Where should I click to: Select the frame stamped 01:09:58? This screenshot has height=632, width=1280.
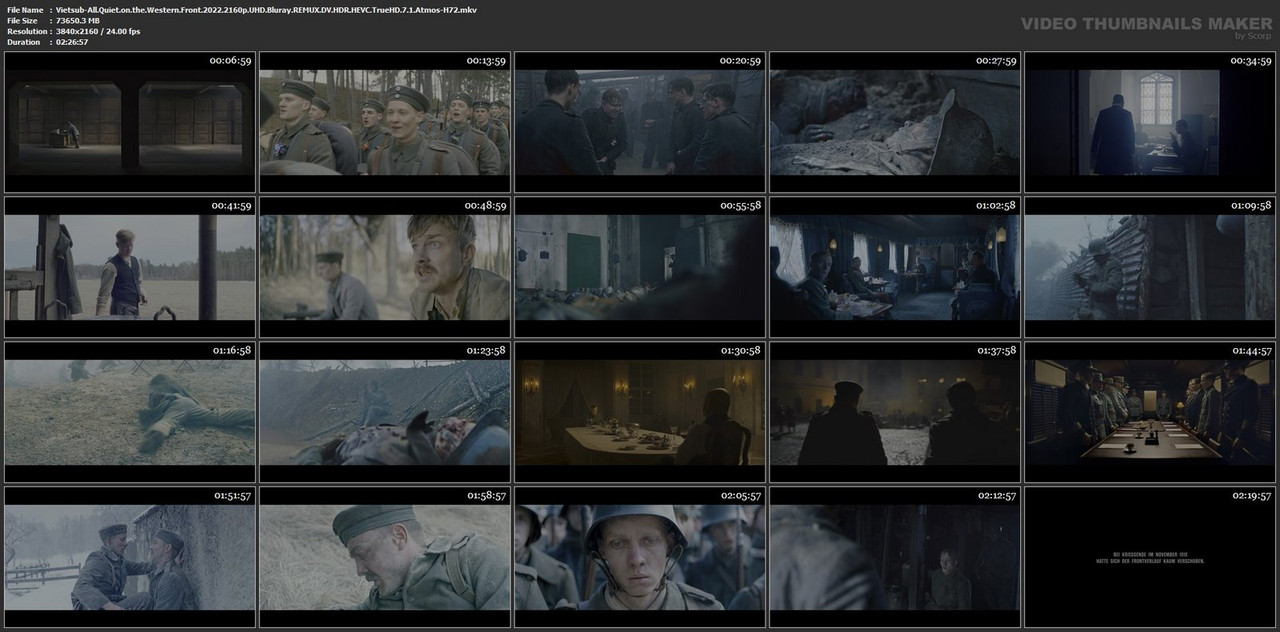1150,267
